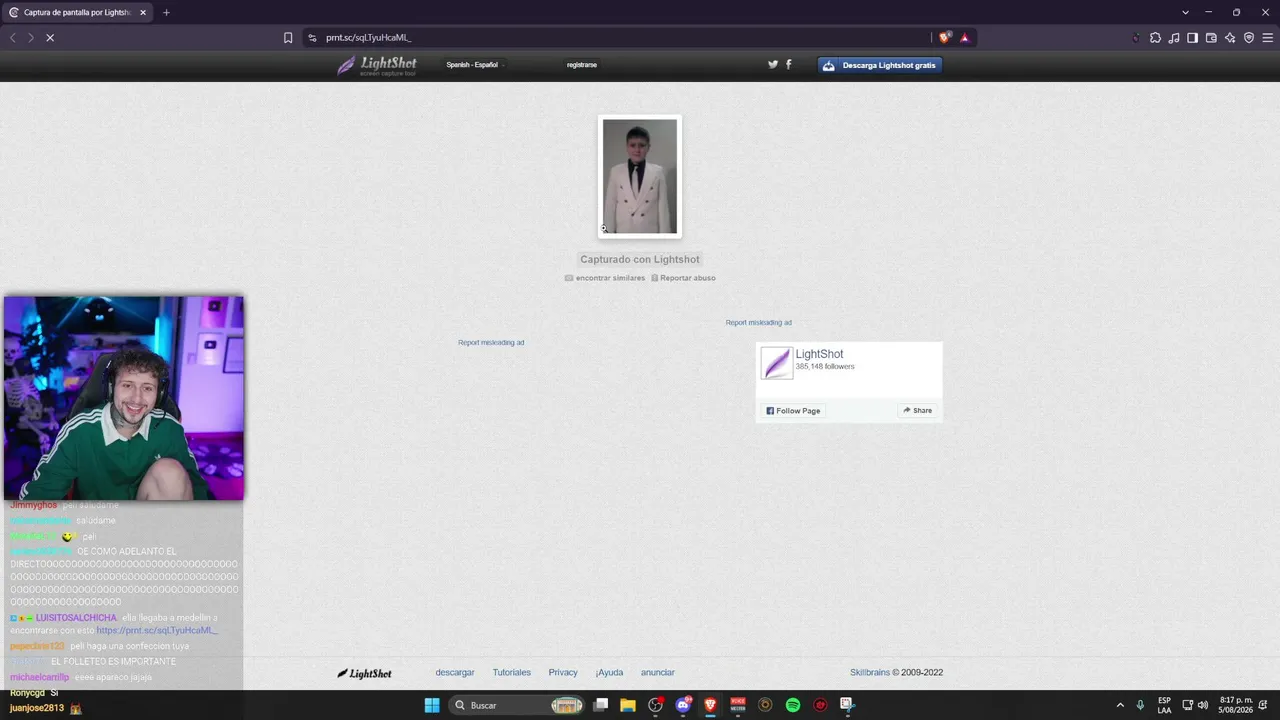Open the Brave VPN shield icon
The height and width of the screenshot is (720, 1280).
[x=1249, y=38]
